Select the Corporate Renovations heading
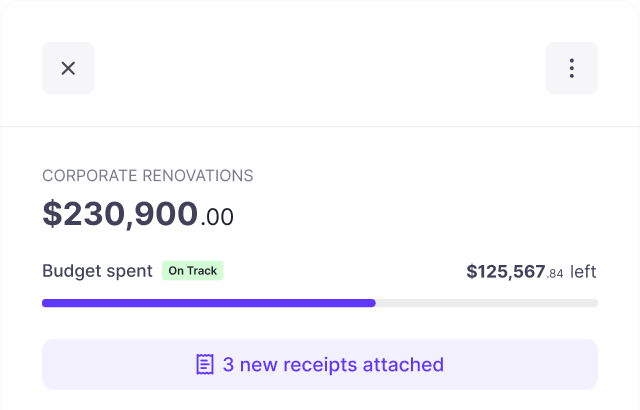This screenshot has height=410, width=640. click(148, 176)
